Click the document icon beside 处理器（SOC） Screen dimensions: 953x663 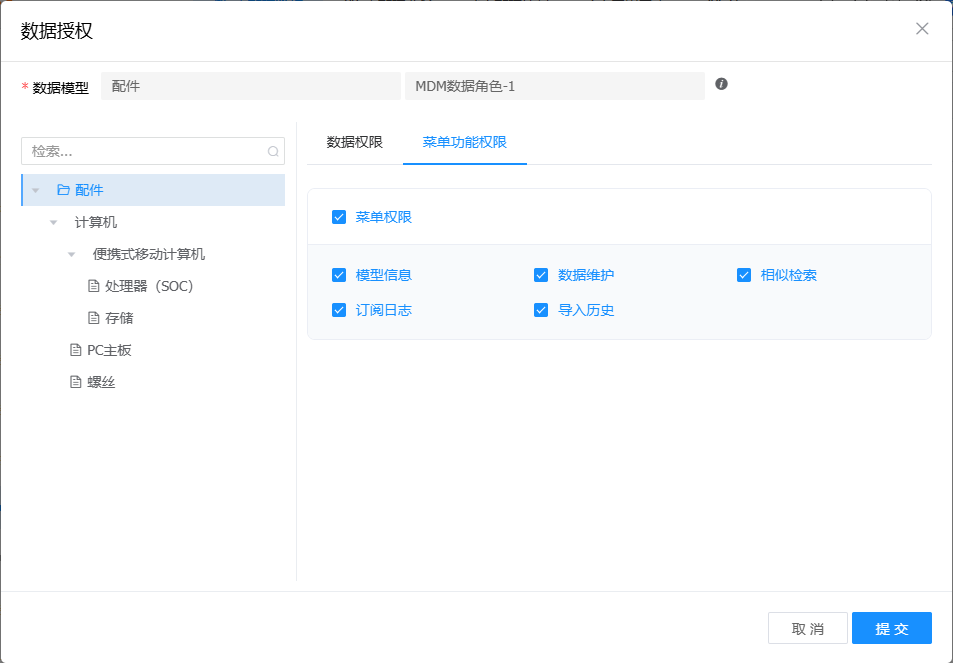(94, 286)
